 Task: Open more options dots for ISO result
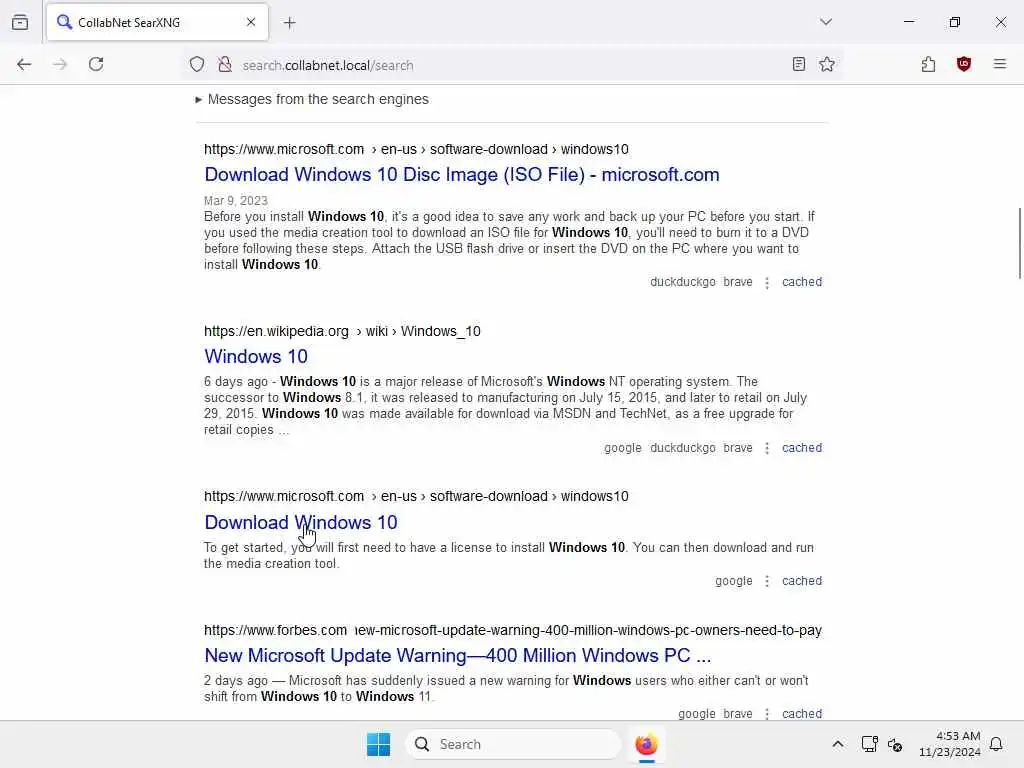(767, 283)
